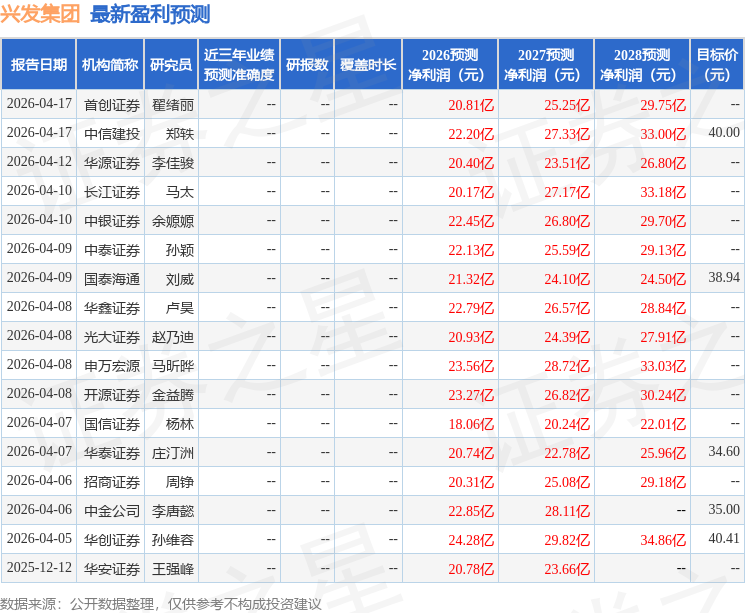Click 华安证券 institution cell

click(112, 569)
